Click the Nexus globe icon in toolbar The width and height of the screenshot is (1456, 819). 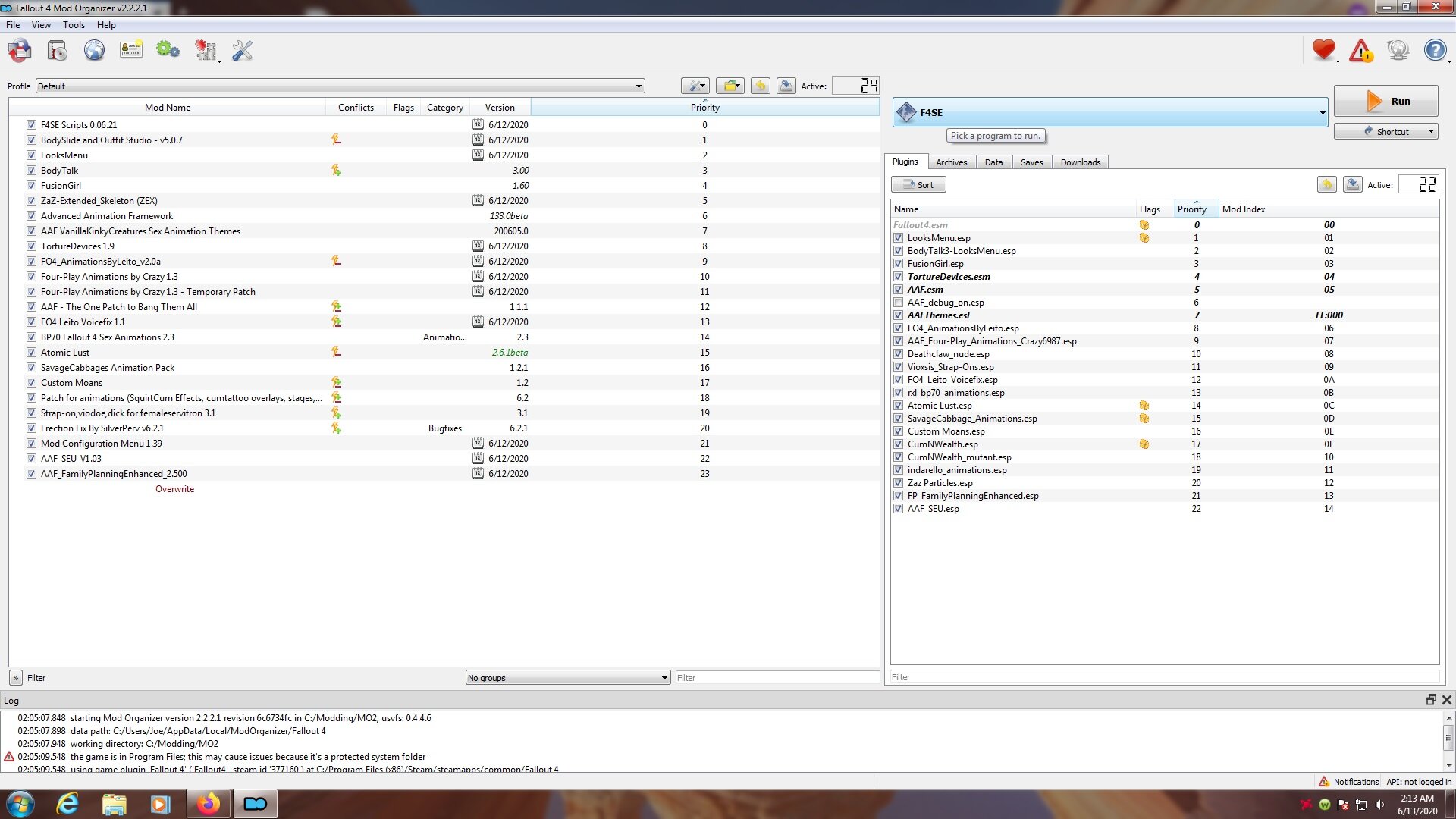94,51
